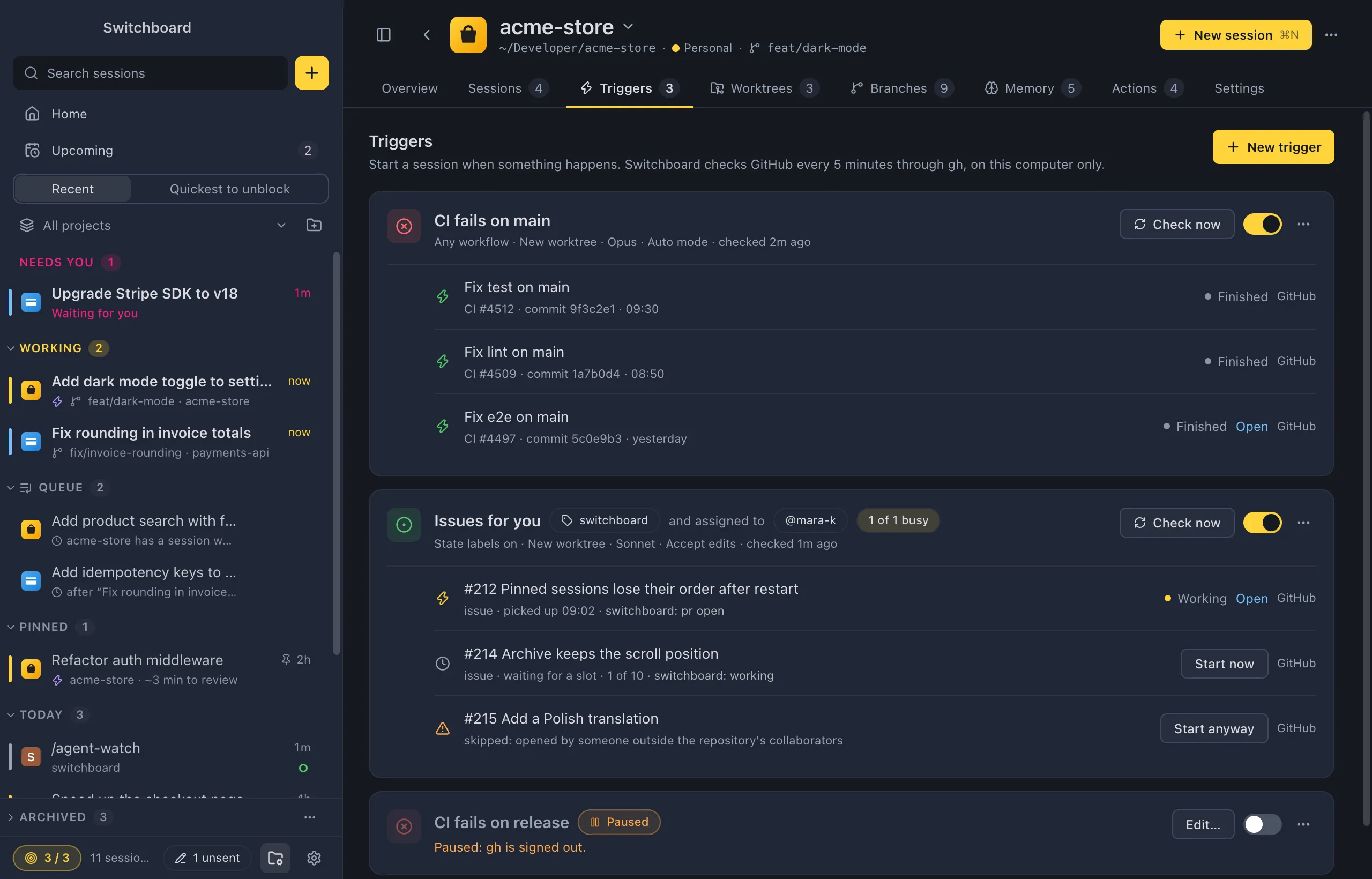Screen dimensions: 1372x879
Task: Click the switchboard label tag
Action: click(x=605, y=520)
